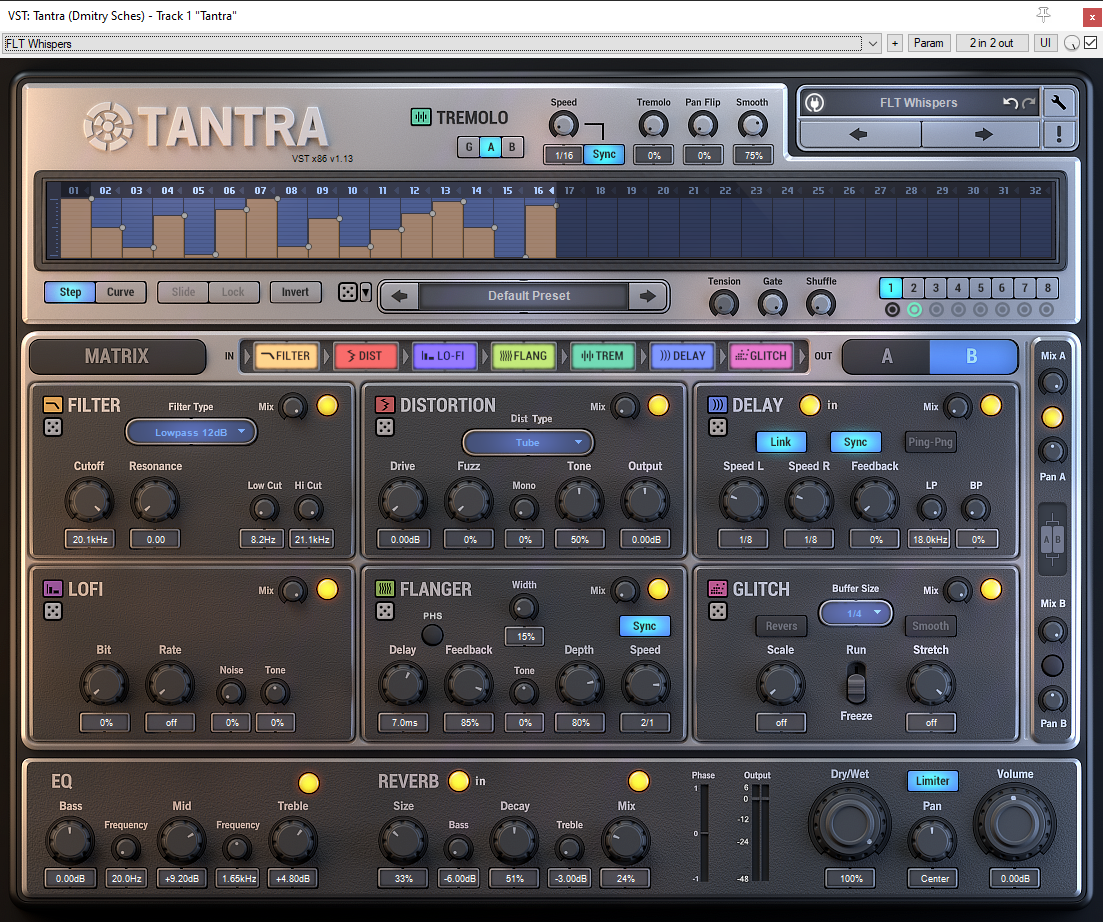Open the 2 in 2 out routing
Viewport: 1103px width, 922px height.
pyautogui.click(x=992, y=43)
